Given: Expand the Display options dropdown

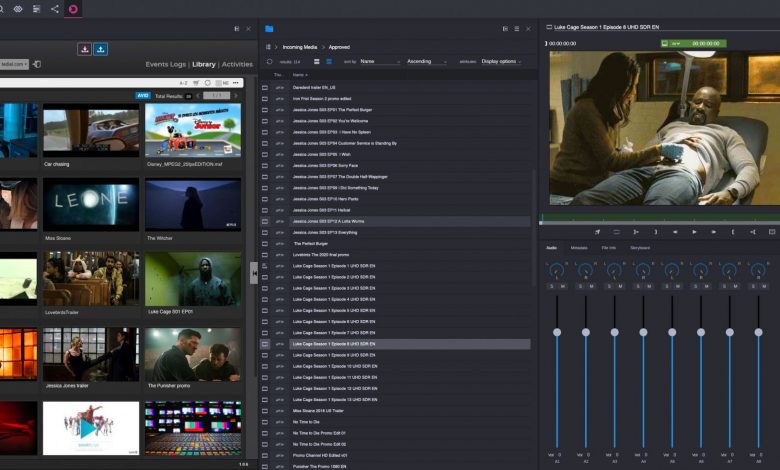Looking at the screenshot, I should coord(501,61).
